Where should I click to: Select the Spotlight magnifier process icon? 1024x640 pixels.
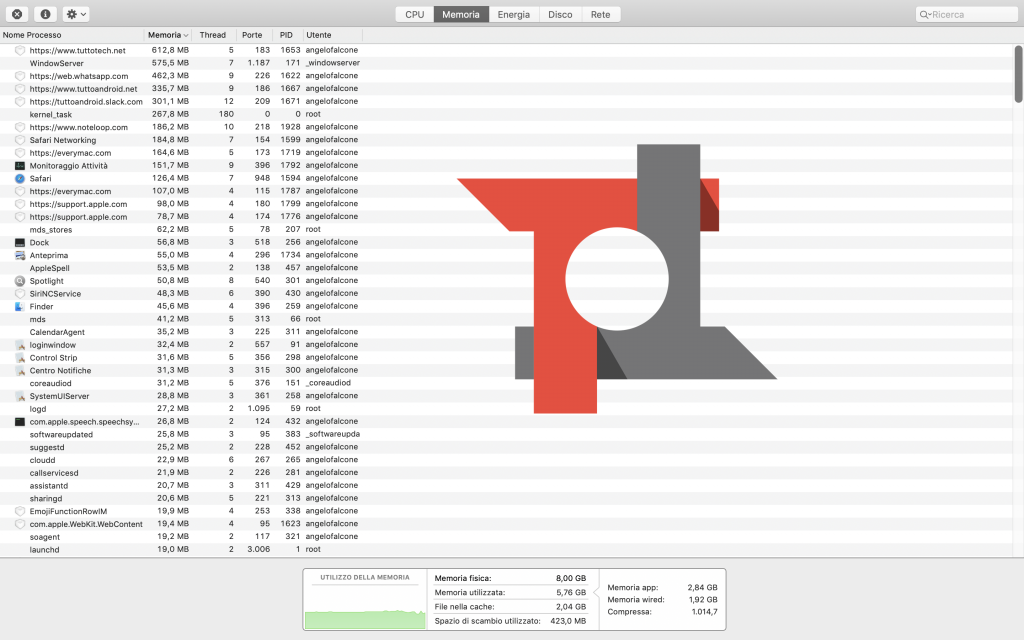(x=20, y=281)
